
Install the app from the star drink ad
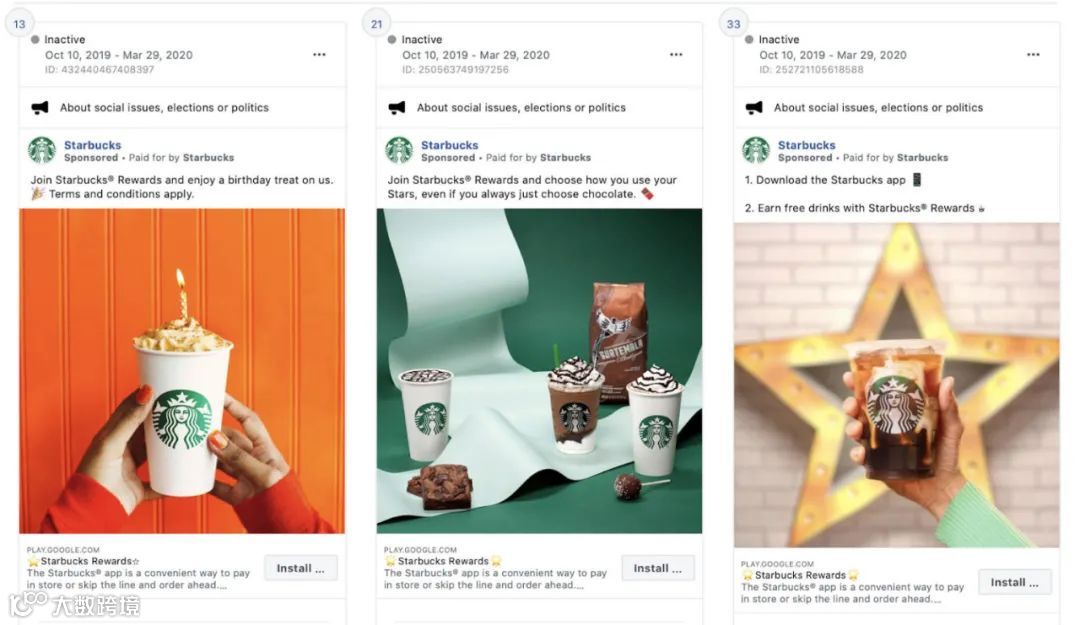[x=1015, y=582]
